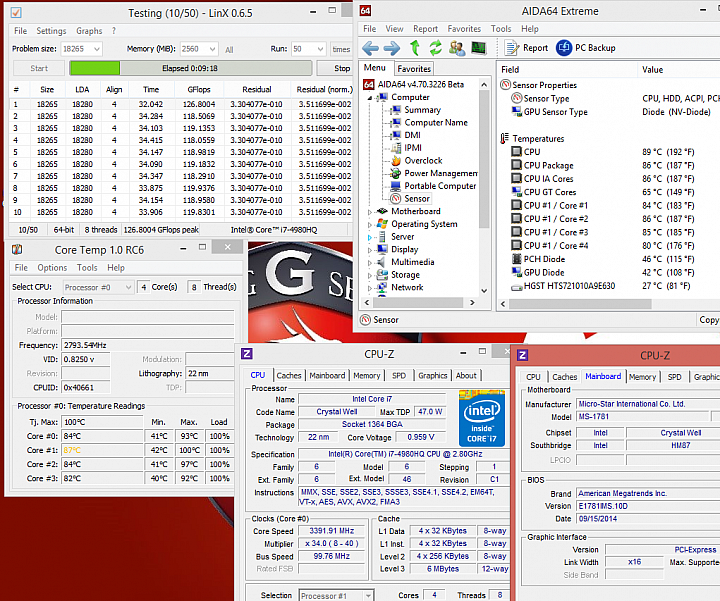Open the Mainboard tab in the CPU-Z Processor window
The width and height of the screenshot is (720, 601).
tap(327, 376)
